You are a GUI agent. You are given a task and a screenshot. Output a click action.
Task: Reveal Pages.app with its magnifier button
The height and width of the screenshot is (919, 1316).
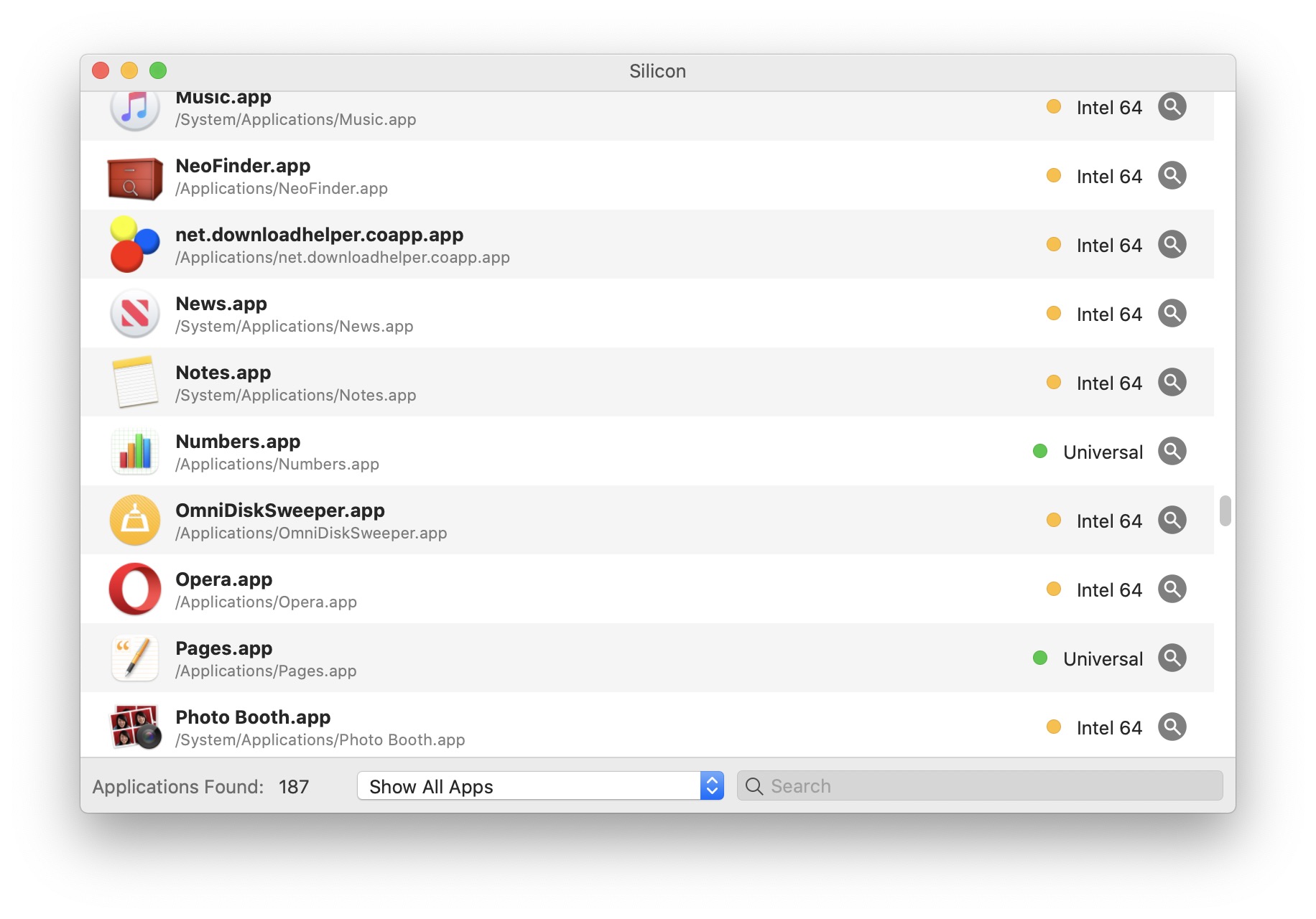[1172, 658]
